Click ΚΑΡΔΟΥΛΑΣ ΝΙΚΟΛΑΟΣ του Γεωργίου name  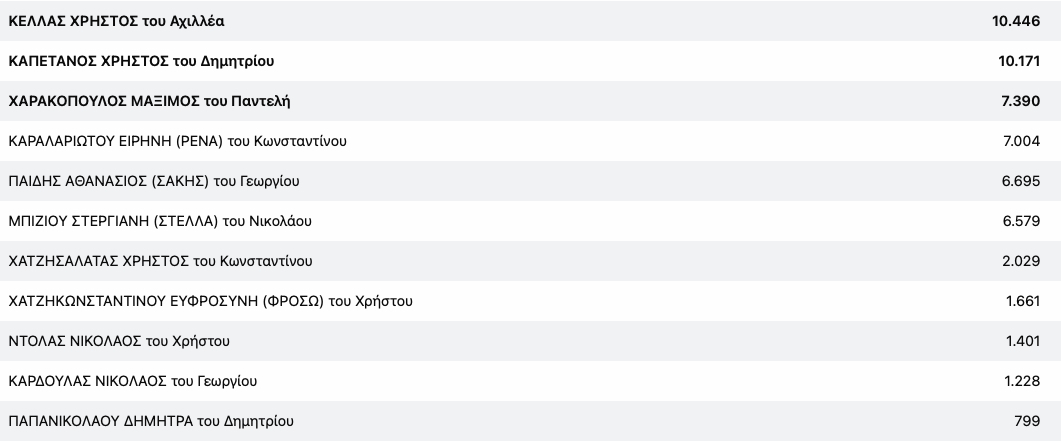[x=133, y=381]
